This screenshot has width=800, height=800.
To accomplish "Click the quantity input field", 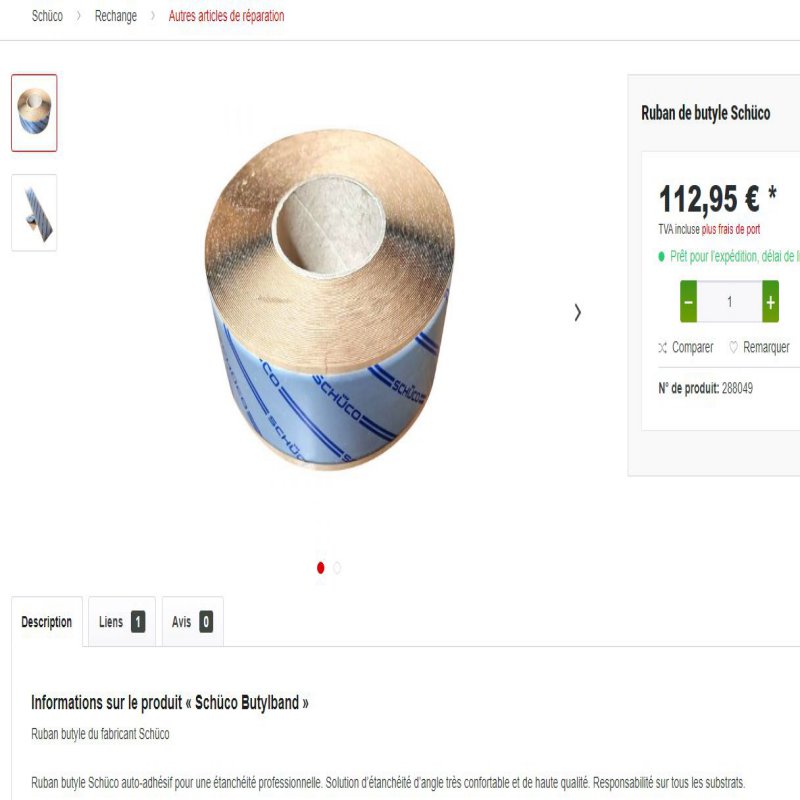I will click(730, 302).
